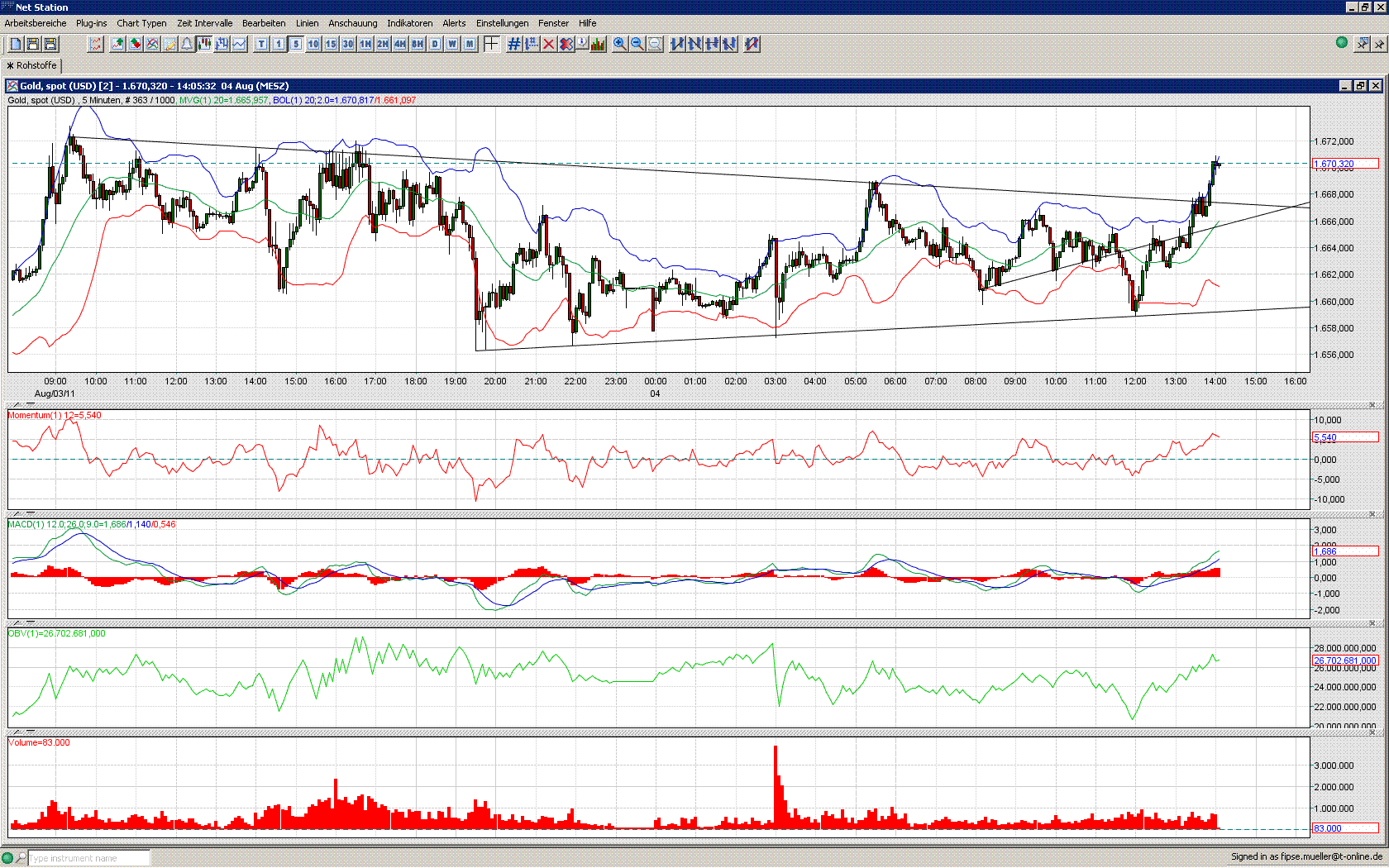
Task: Switch to the 1-minute interval
Action: click(279, 44)
